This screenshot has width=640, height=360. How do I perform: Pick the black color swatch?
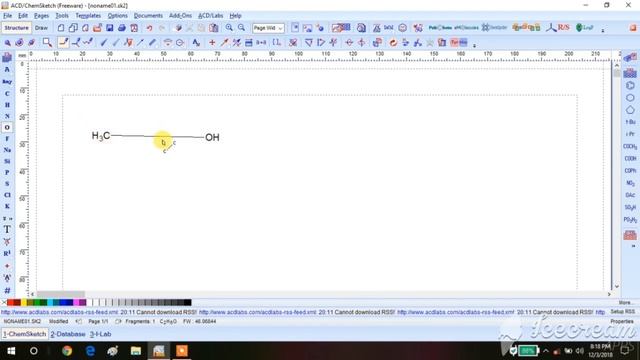click(x=187, y=302)
